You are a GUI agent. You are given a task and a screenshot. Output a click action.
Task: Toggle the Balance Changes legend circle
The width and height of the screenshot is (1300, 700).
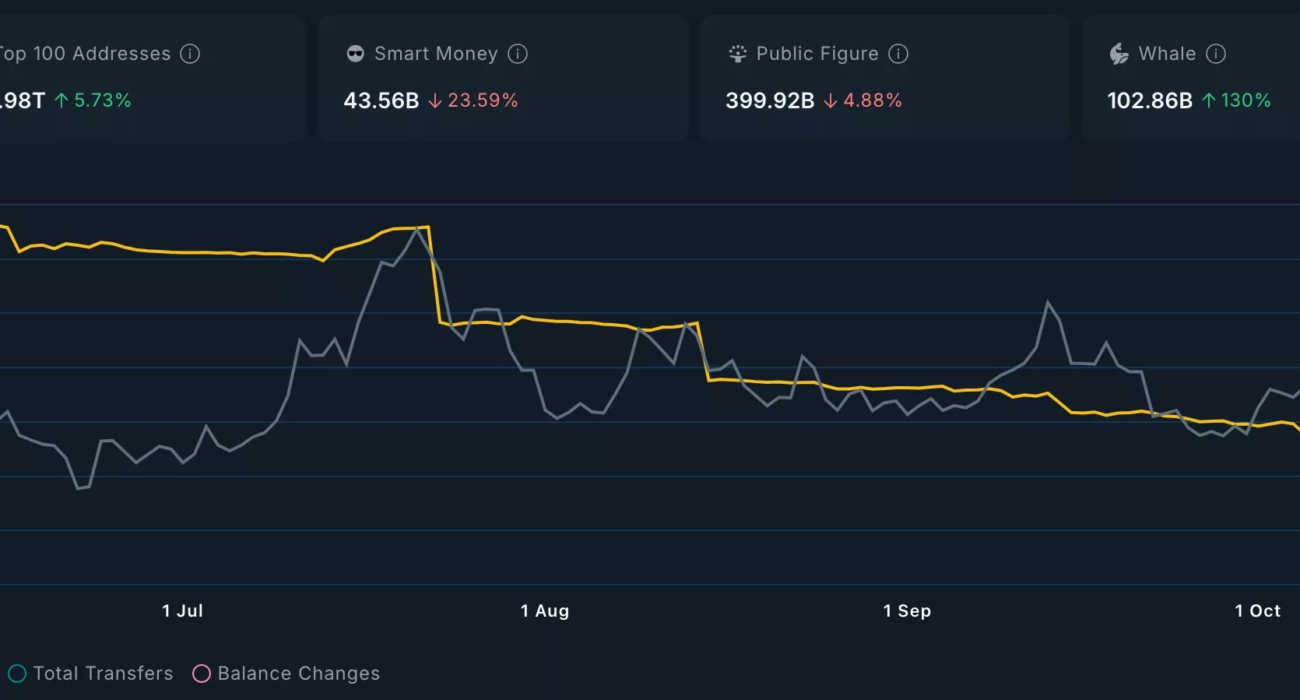pos(201,674)
